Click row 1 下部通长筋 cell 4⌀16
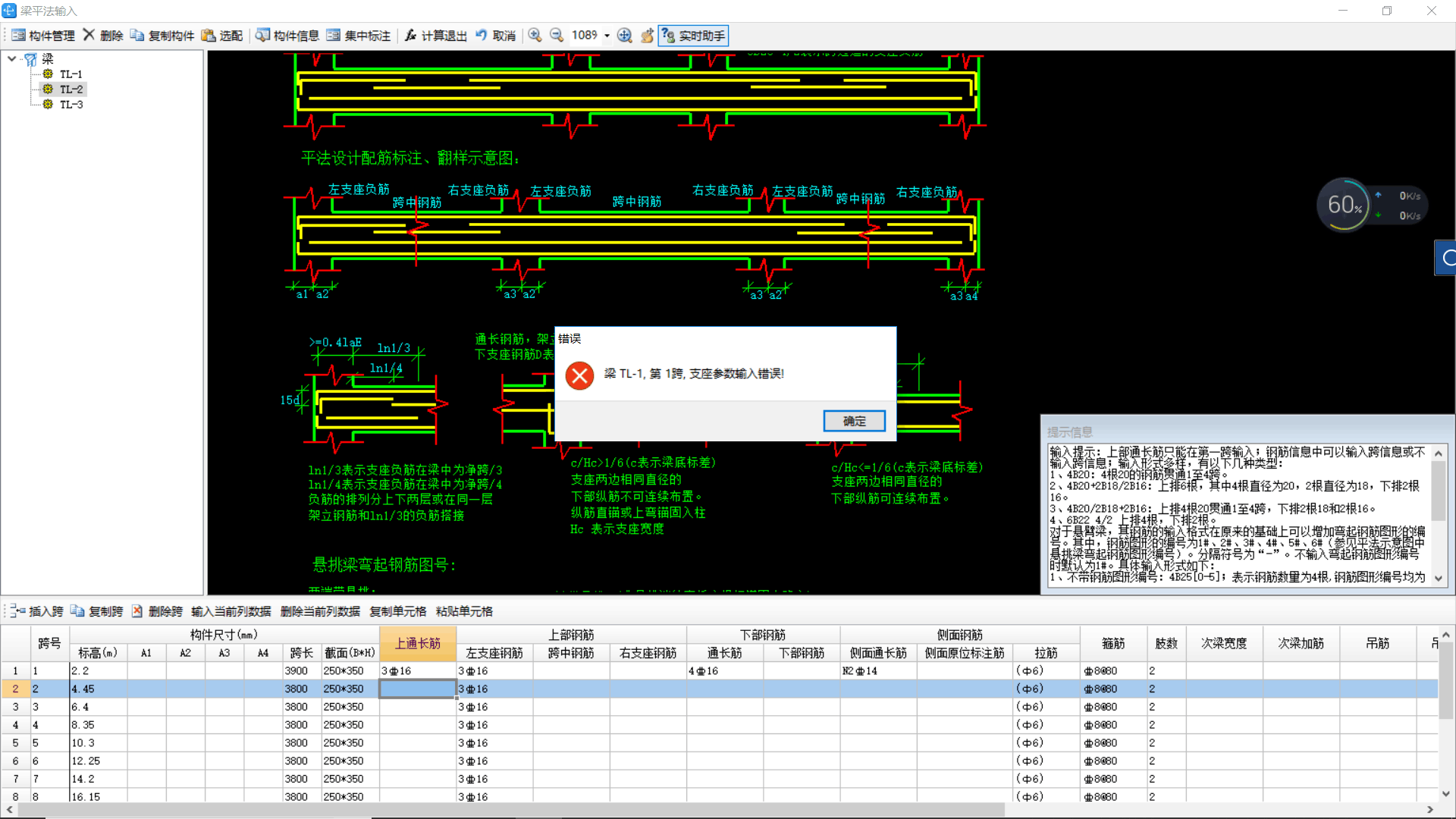Screen dimensions: 1456x819 [725, 671]
